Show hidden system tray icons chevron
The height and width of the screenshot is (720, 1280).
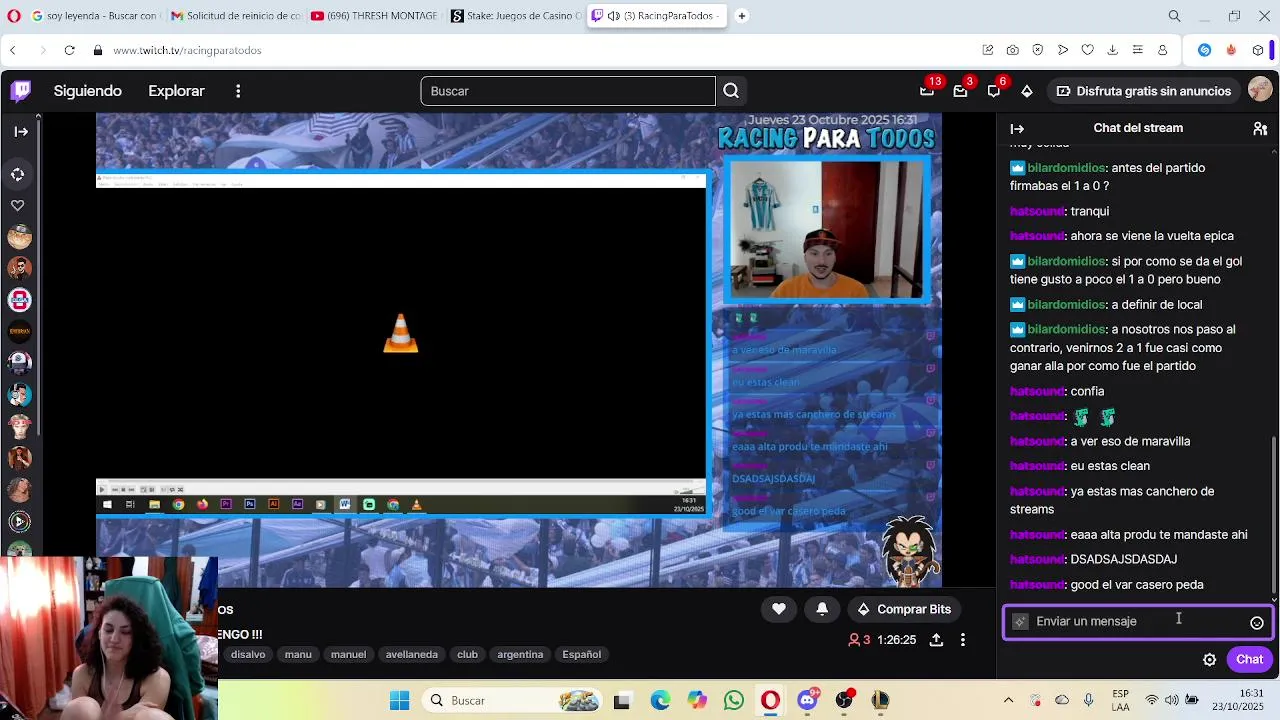pyautogui.click(x=1008, y=700)
